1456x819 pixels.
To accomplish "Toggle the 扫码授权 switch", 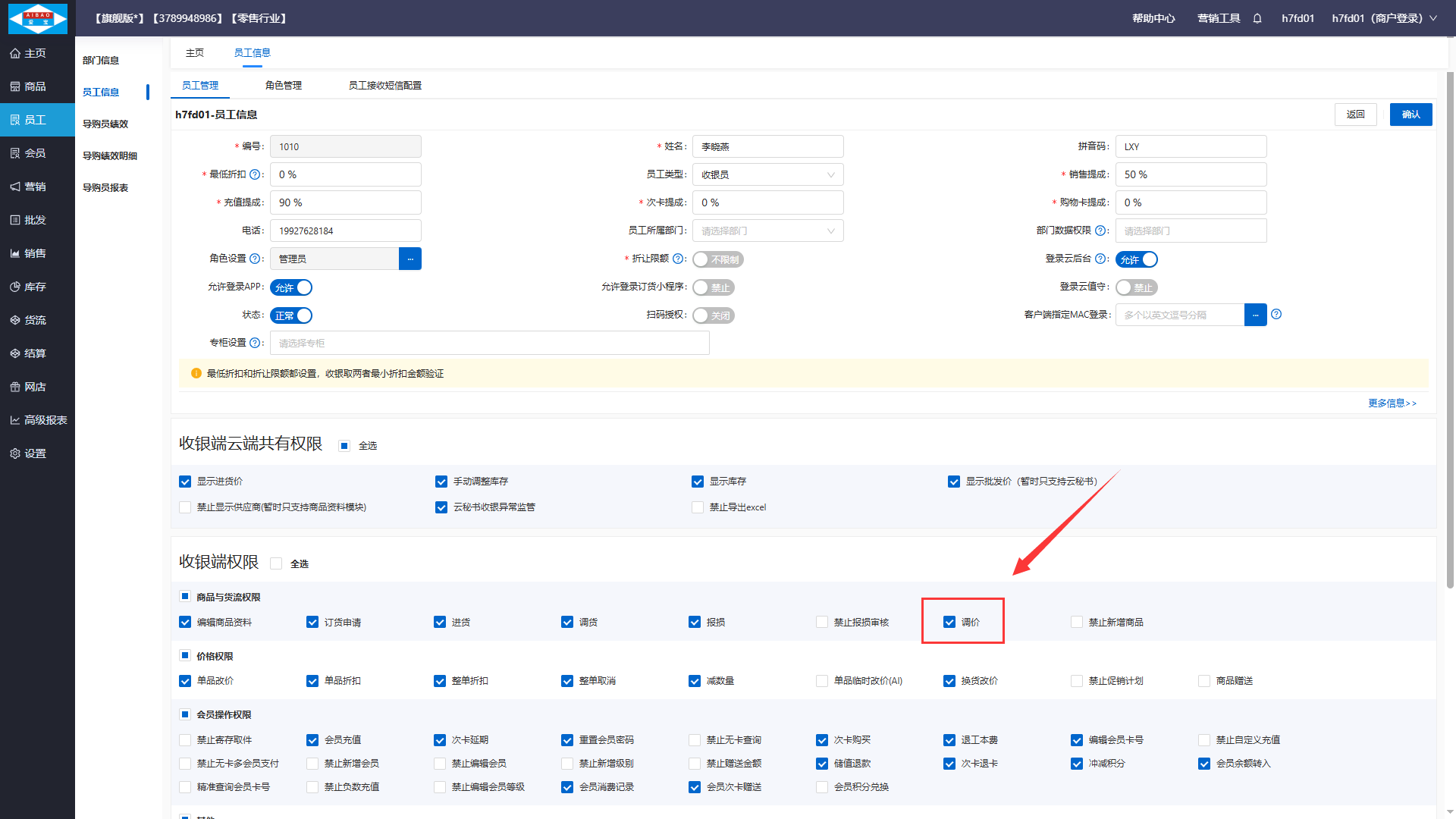I will [713, 315].
